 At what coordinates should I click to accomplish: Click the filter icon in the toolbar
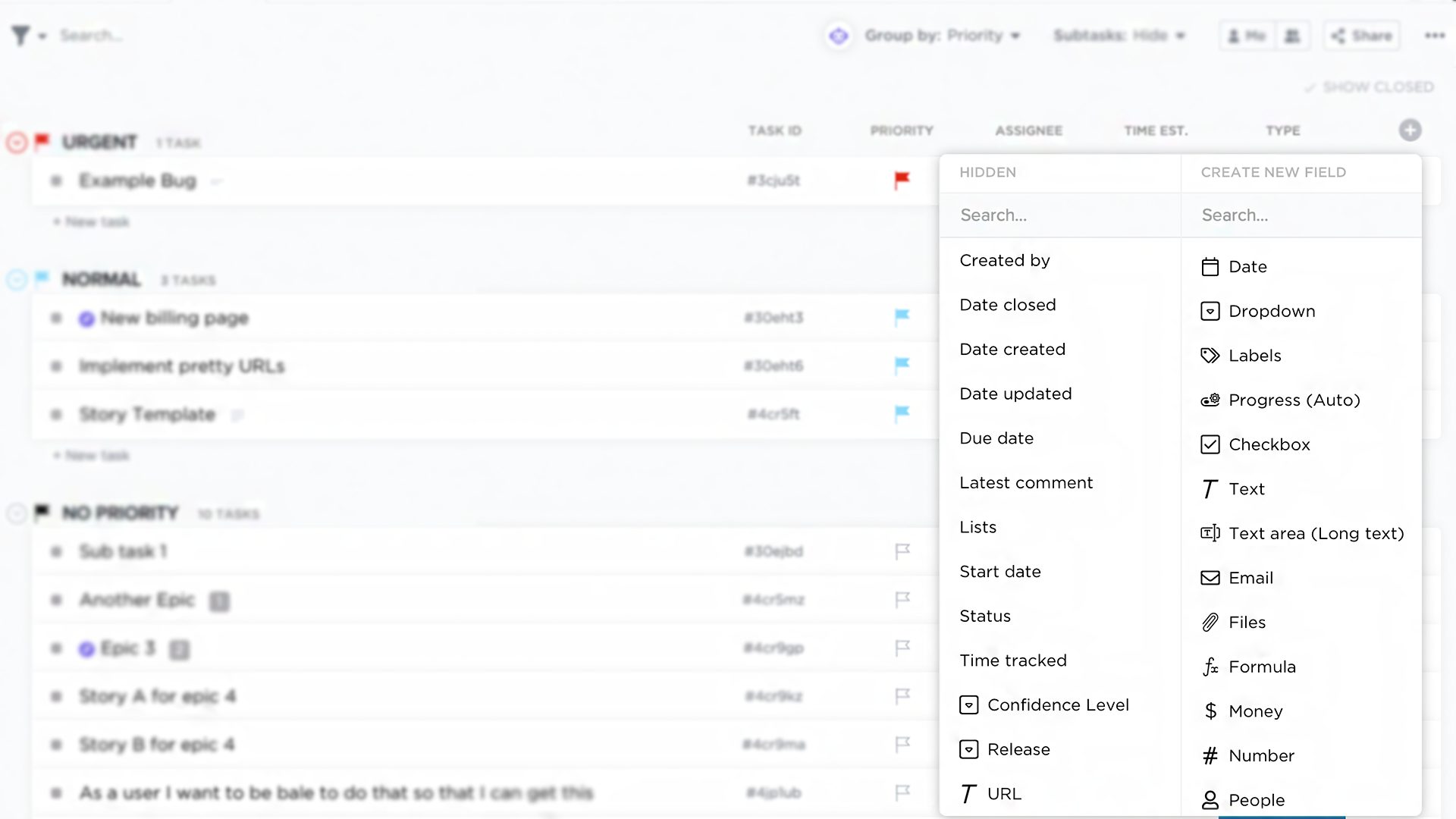tap(20, 35)
